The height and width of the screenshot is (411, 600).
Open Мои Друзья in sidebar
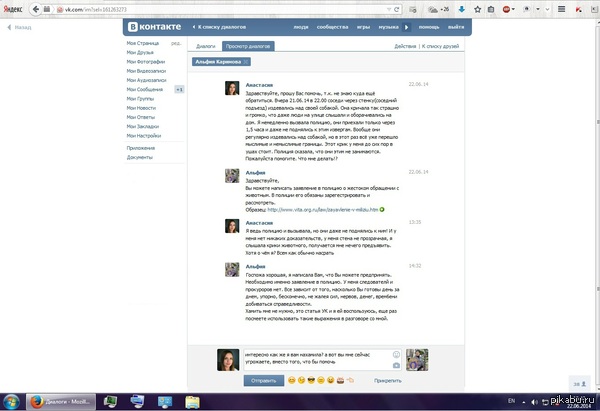tap(140, 52)
